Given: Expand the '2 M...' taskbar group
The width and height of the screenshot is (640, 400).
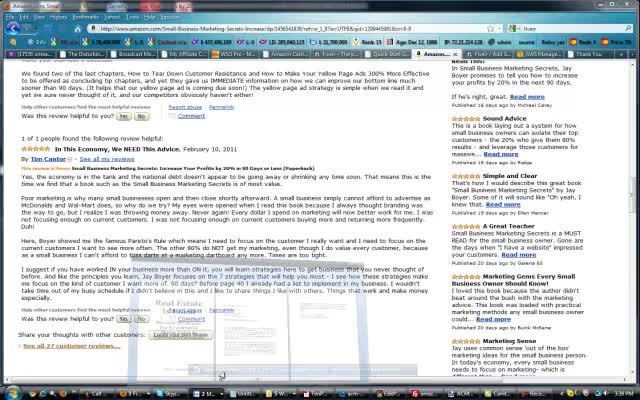Looking at the screenshot, I should pos(221,394).
